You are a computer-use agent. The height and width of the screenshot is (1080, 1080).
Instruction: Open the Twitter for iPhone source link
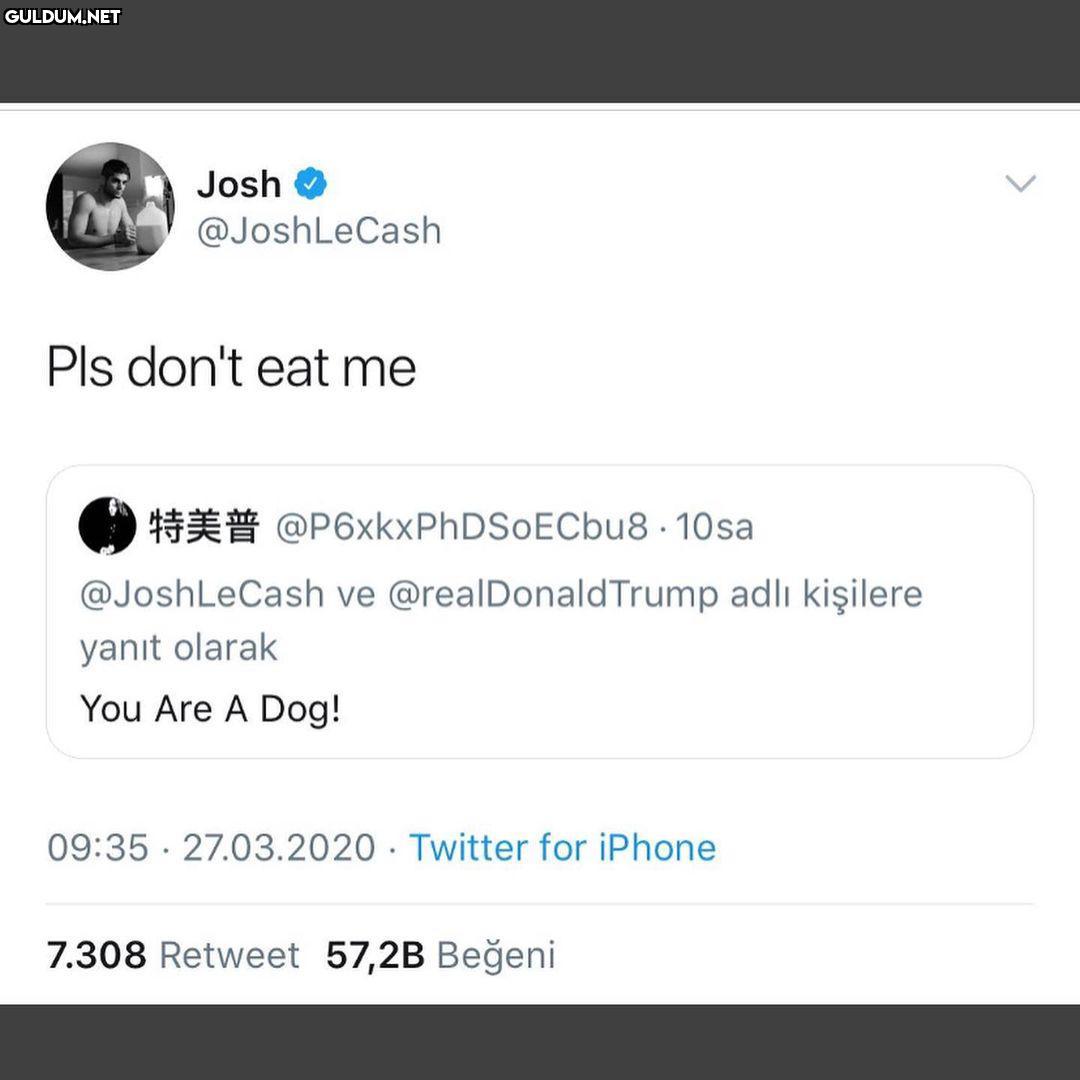[562, 848]
